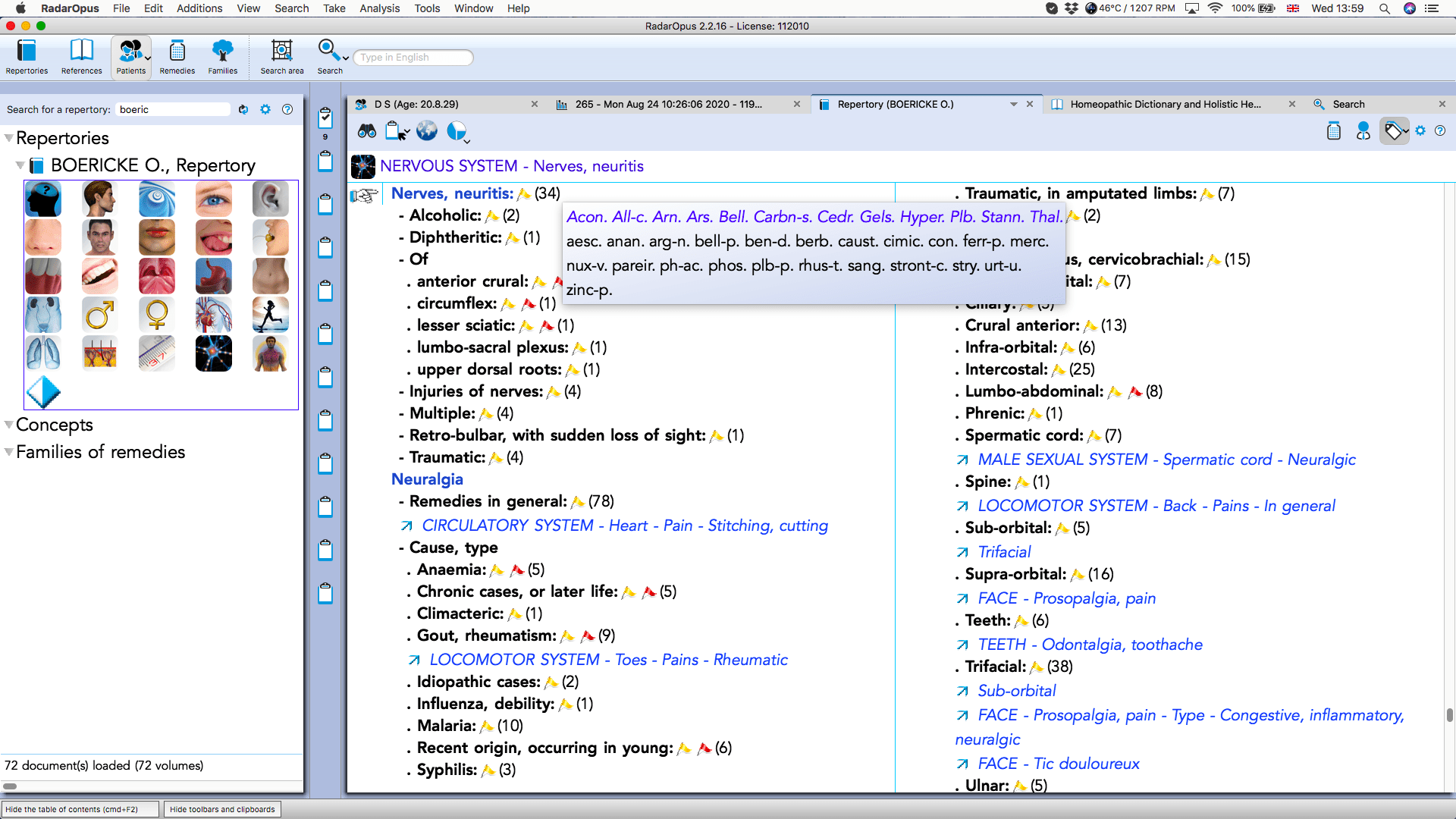The image size is (1456, 819).
Task: Open the Mind chapter question-head icon
Action: (43, 199)
